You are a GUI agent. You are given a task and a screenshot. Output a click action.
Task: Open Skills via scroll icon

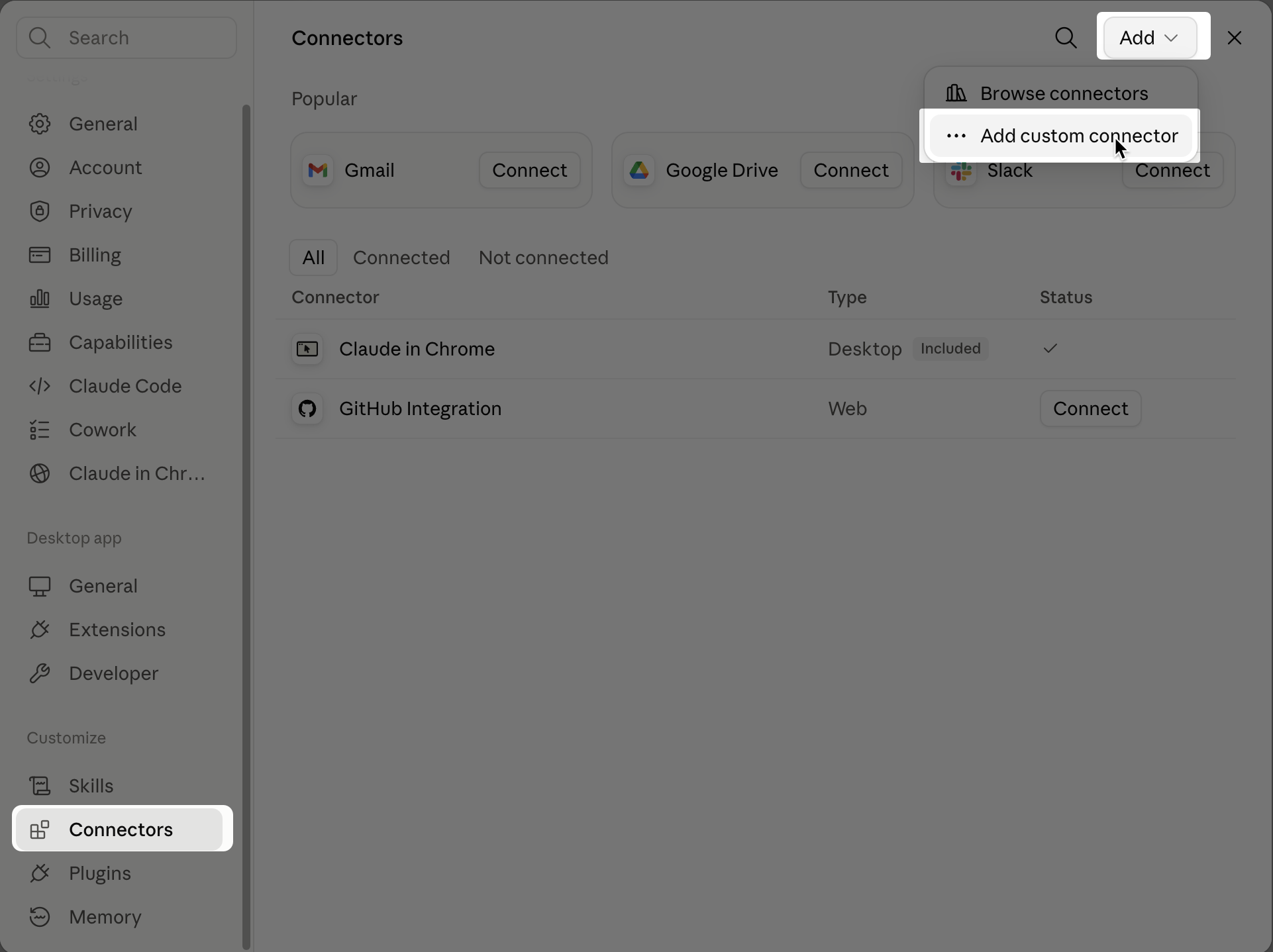pyautogui.click(x=40, y=786)
